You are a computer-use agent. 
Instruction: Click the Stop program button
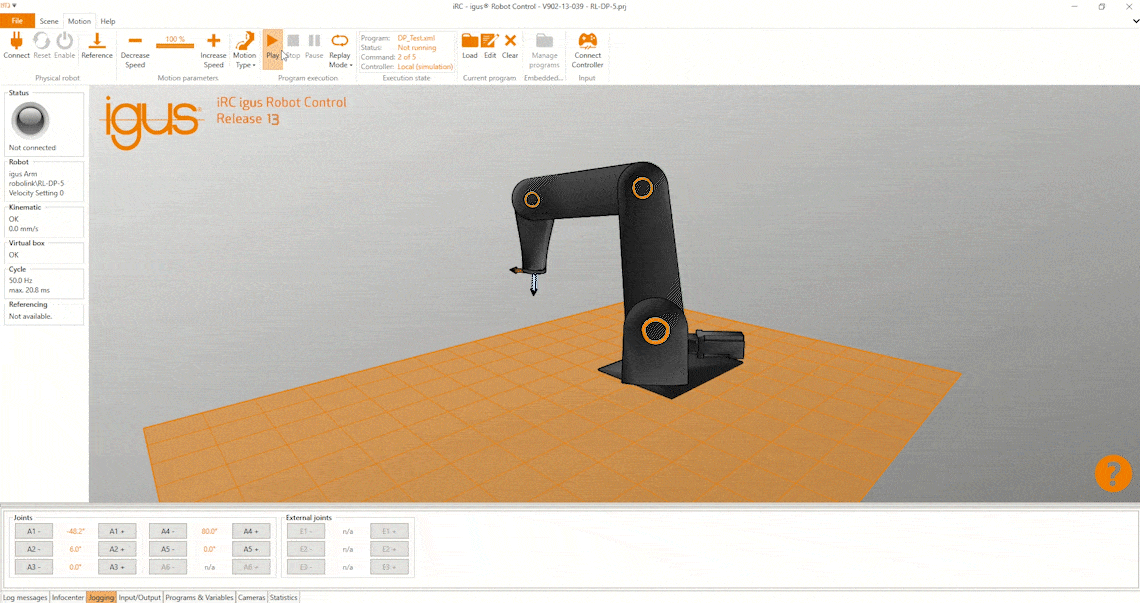(x=293, y=45)
